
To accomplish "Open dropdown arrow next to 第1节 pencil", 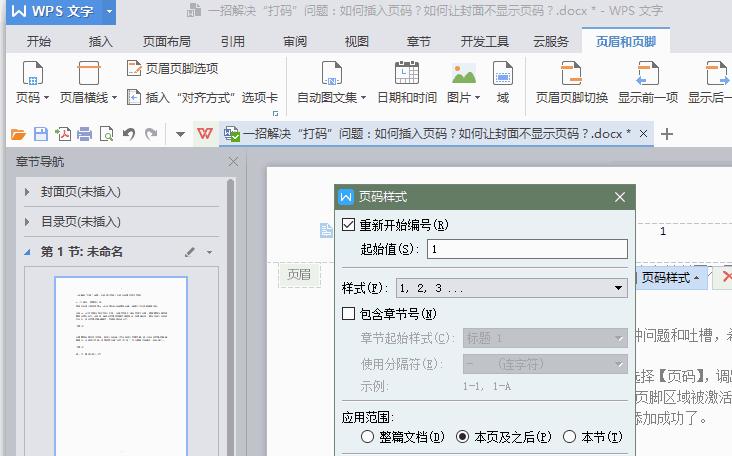I will (209, 253).
